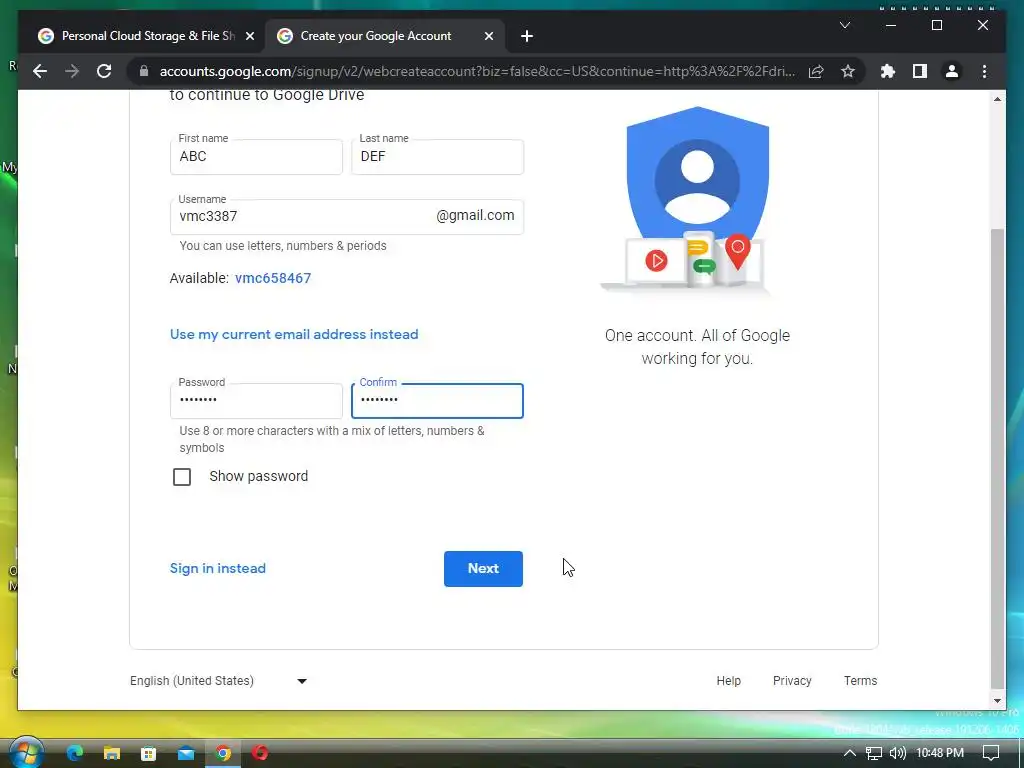
Task: Click the network icon in system tray
Action: pyautogui.click(x=874, y=754)
